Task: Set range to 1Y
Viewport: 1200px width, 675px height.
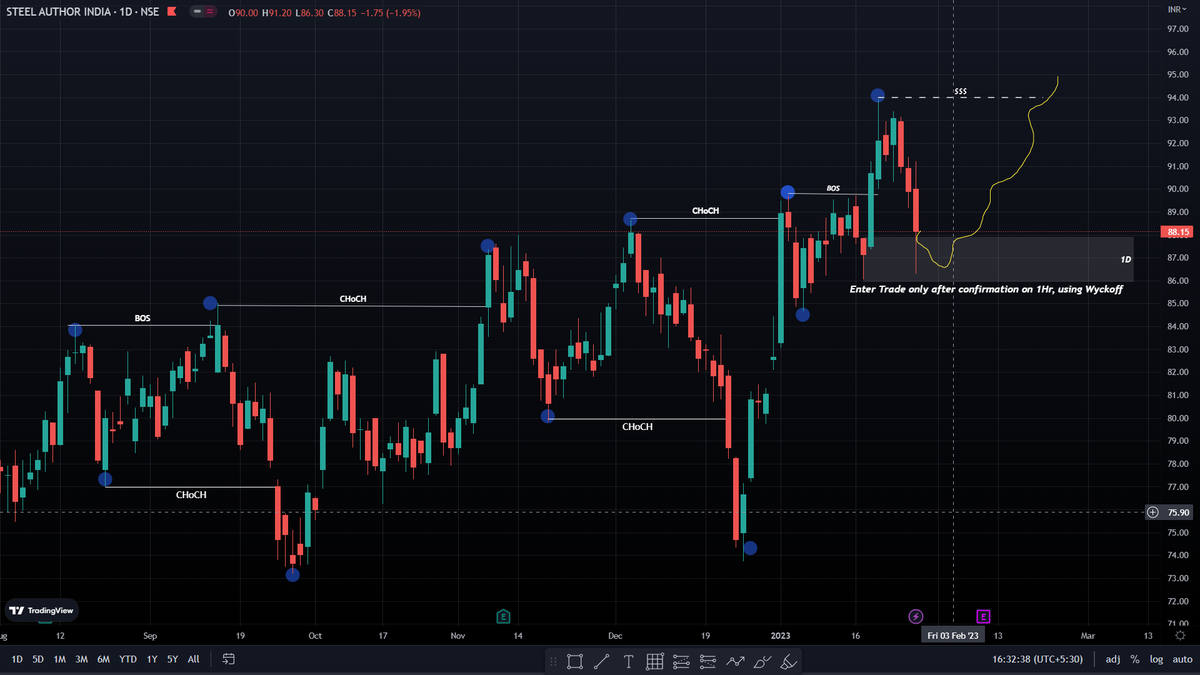Action: pyautogui.click(x=151, y=659)
